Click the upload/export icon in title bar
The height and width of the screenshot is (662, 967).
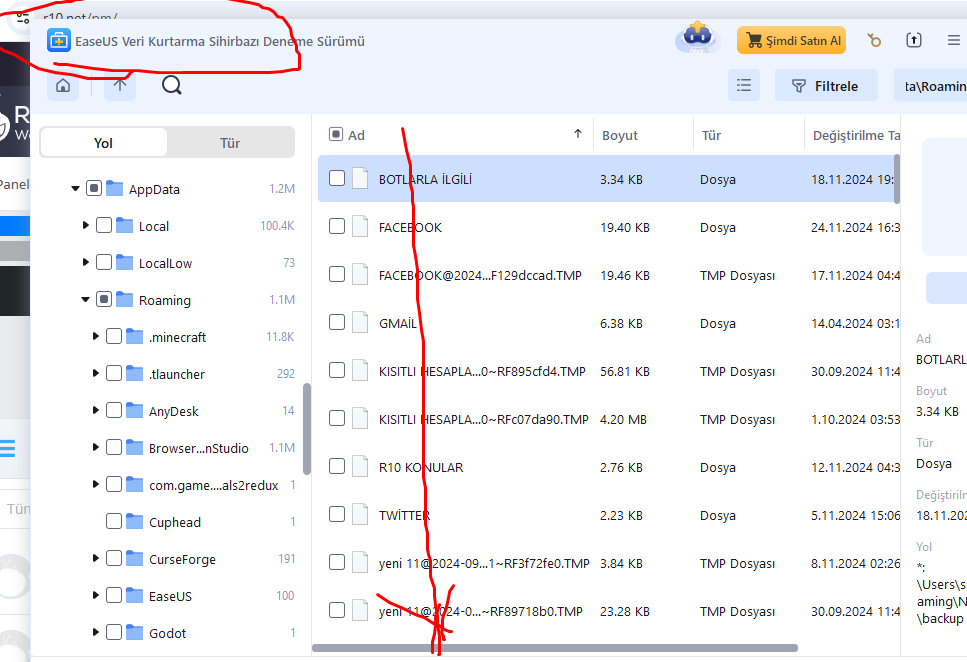[x=913, y=40]
